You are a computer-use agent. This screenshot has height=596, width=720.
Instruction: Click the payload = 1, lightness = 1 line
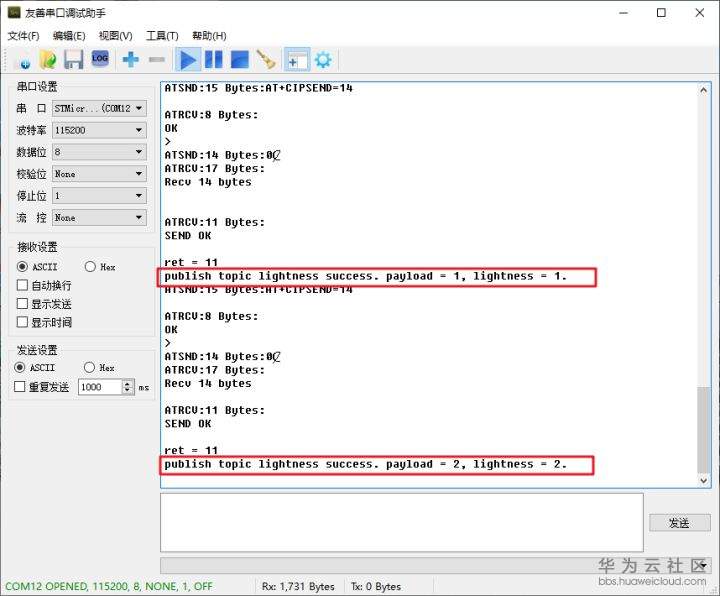366,276
